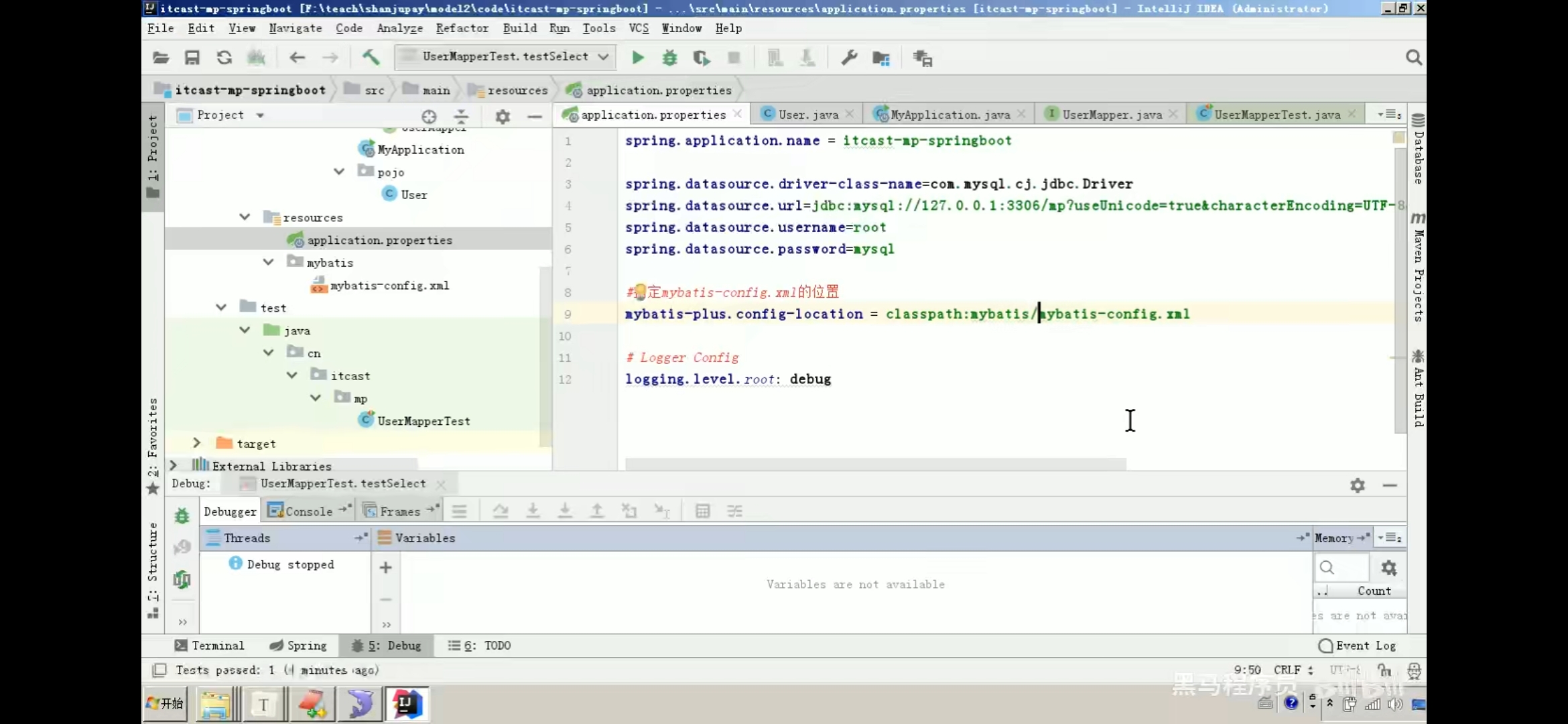The width and height of the screenshot is (1568, 724).
Task: Click the green Run button in toolbar
Action: pos(638,58)
